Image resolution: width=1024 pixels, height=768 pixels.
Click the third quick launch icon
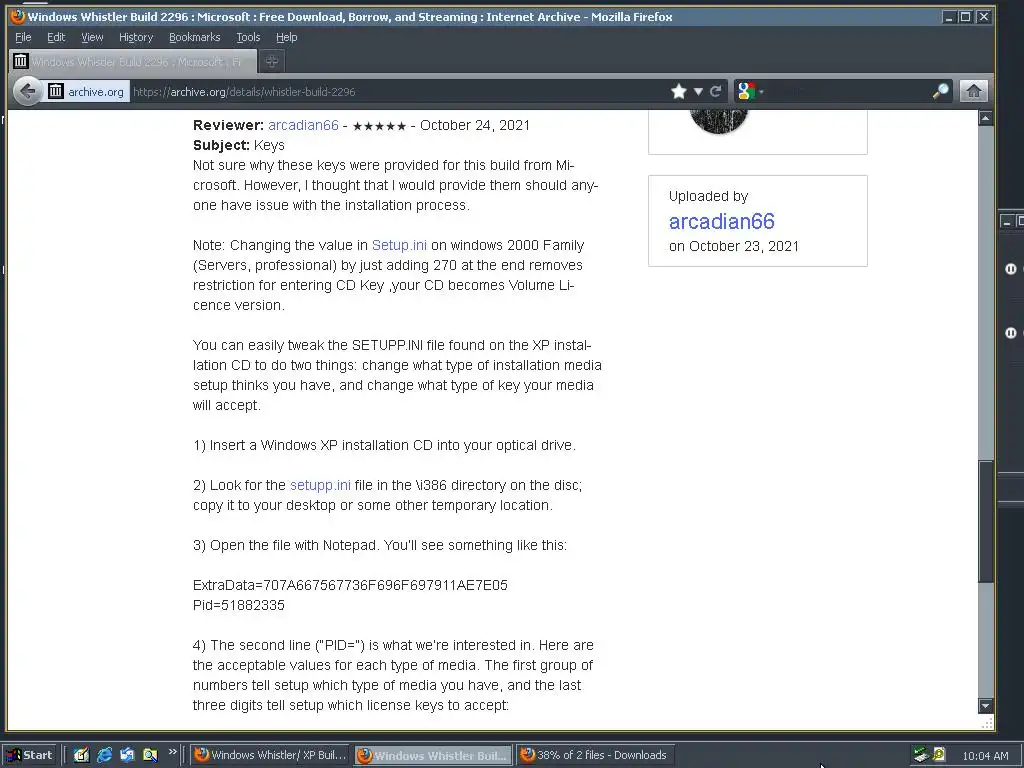click(127, 755)
